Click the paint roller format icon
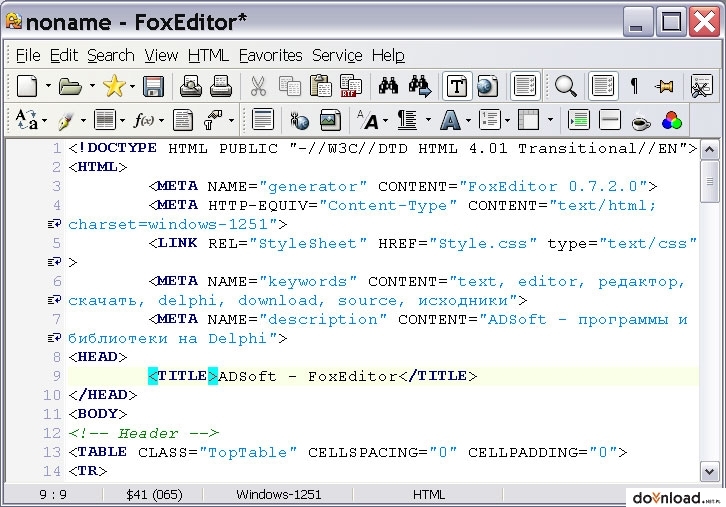Image resolution: width=726 pixels, height=507 pixels. [213, 120]
